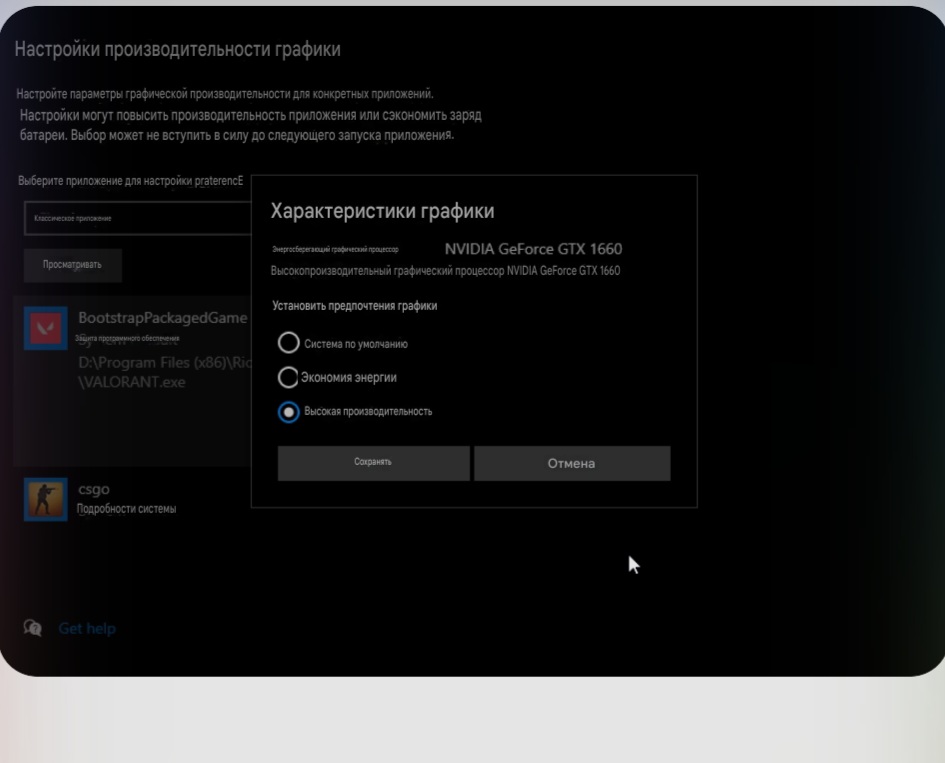Screen dimensions: 945x763
Task: Open the Get help link
Action: tap(87, 629)
